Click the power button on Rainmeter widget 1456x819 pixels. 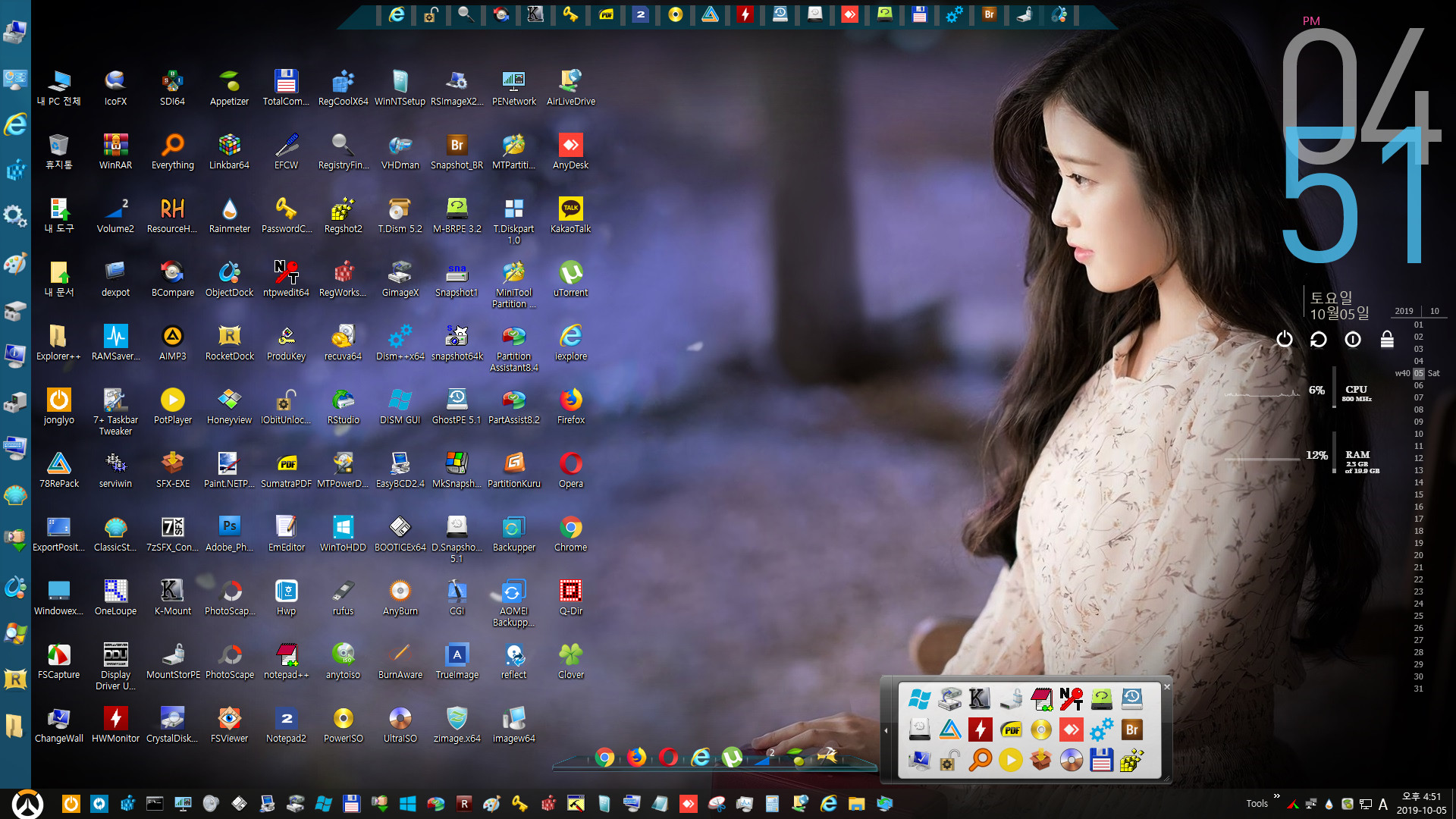click(1284, 339)
